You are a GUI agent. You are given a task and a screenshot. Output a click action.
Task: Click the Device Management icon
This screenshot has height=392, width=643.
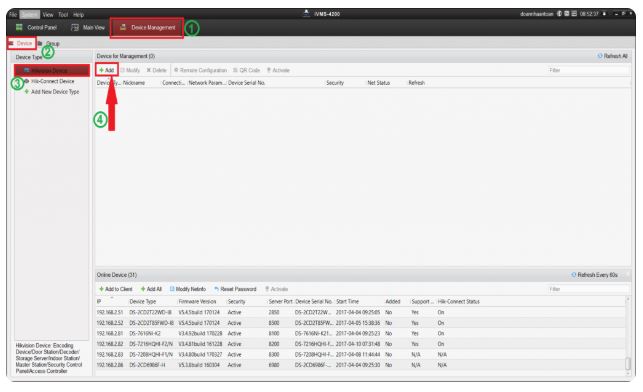tap(122, 27)
